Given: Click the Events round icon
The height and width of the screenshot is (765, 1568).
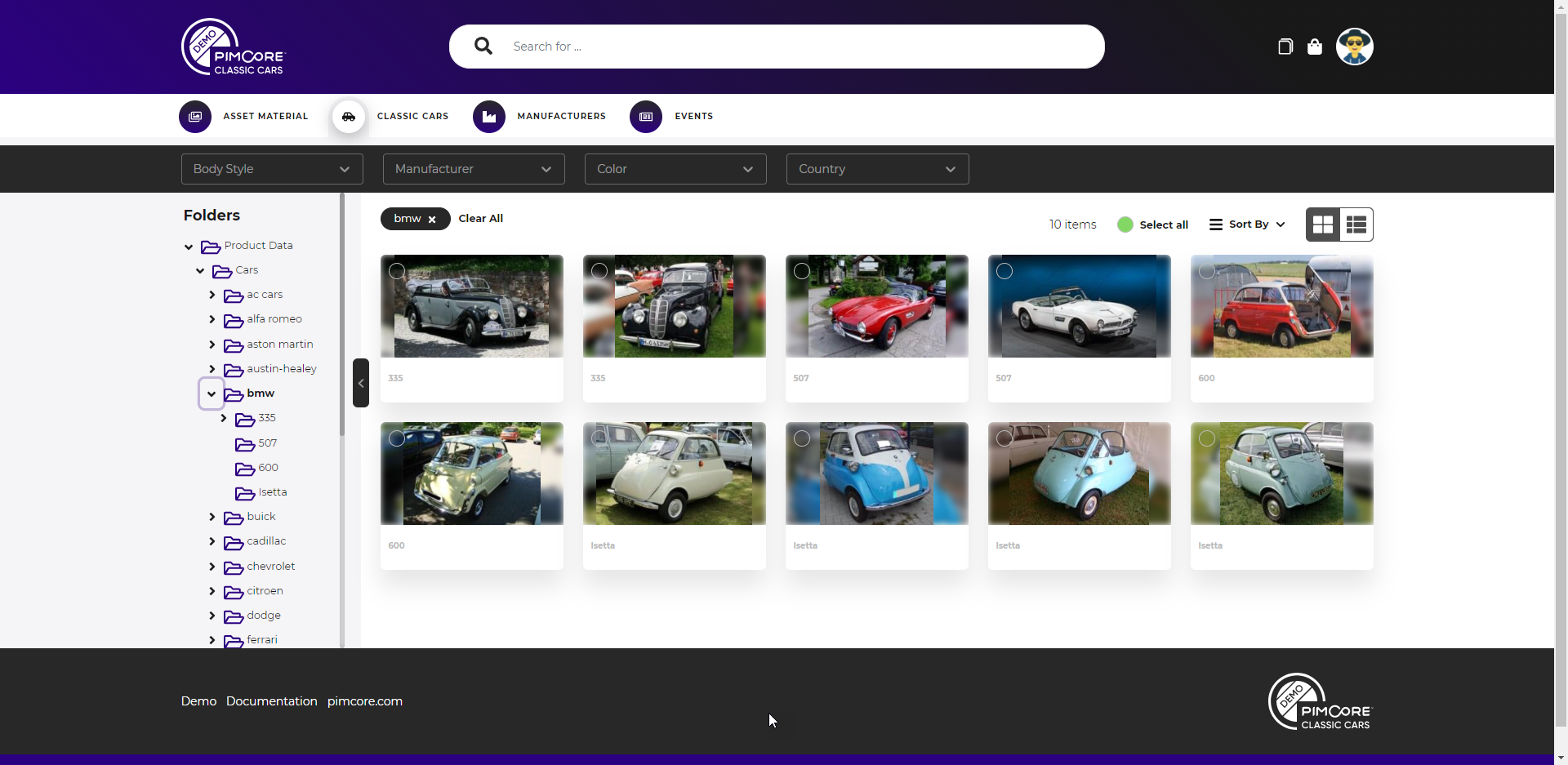Looking at the screenshot, I should click(646, 117).
